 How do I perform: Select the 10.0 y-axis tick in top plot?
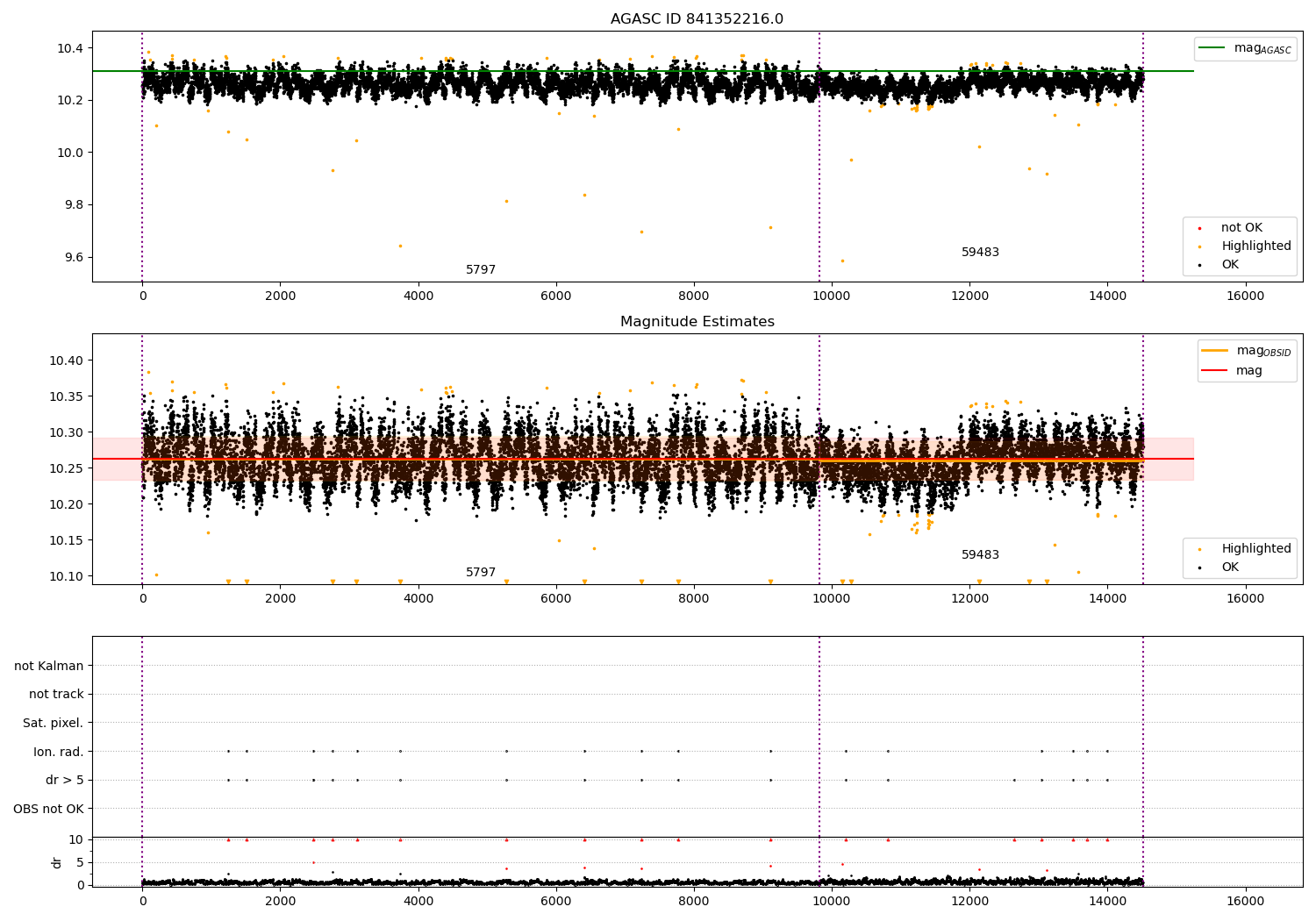point(70,153)
